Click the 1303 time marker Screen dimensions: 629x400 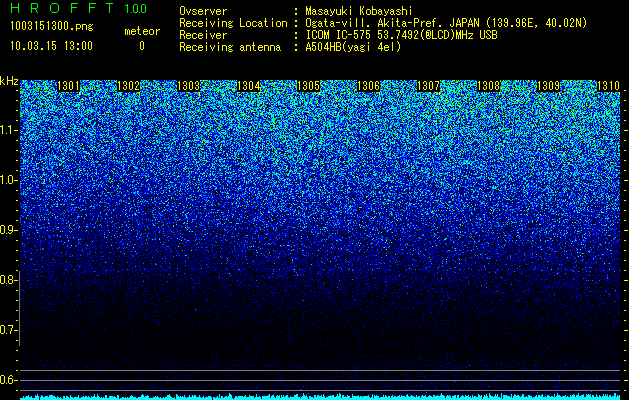click(x=189, y=86)
